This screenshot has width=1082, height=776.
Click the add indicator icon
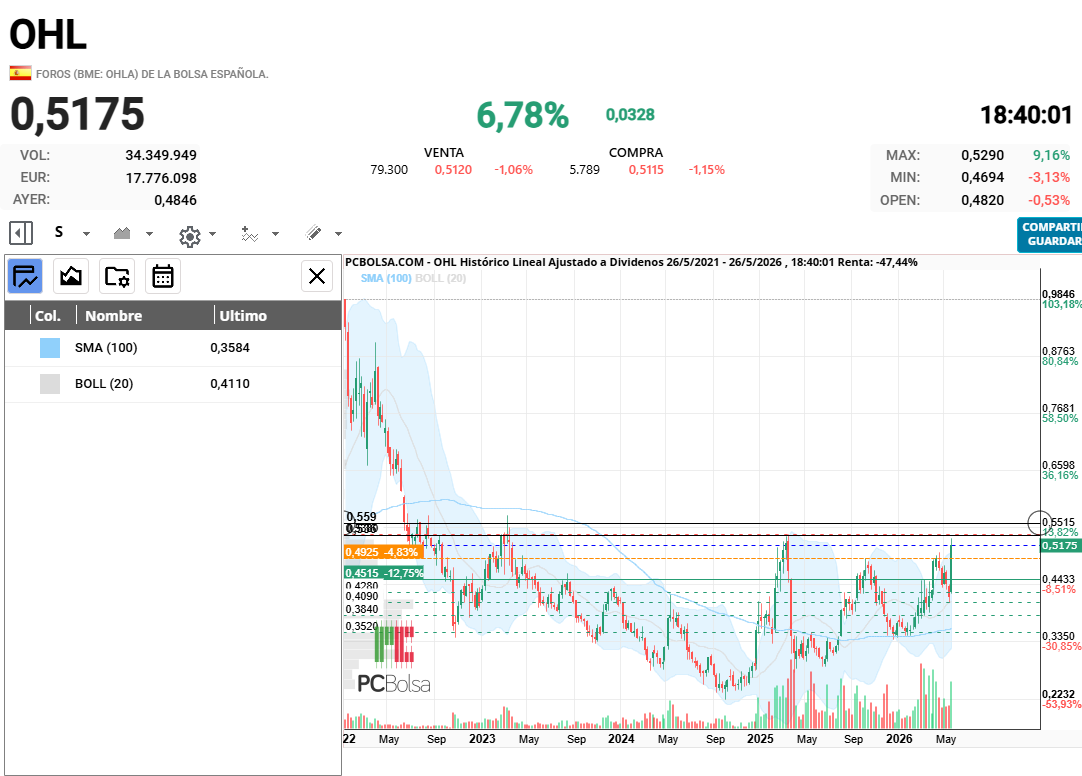coord(249,234)
